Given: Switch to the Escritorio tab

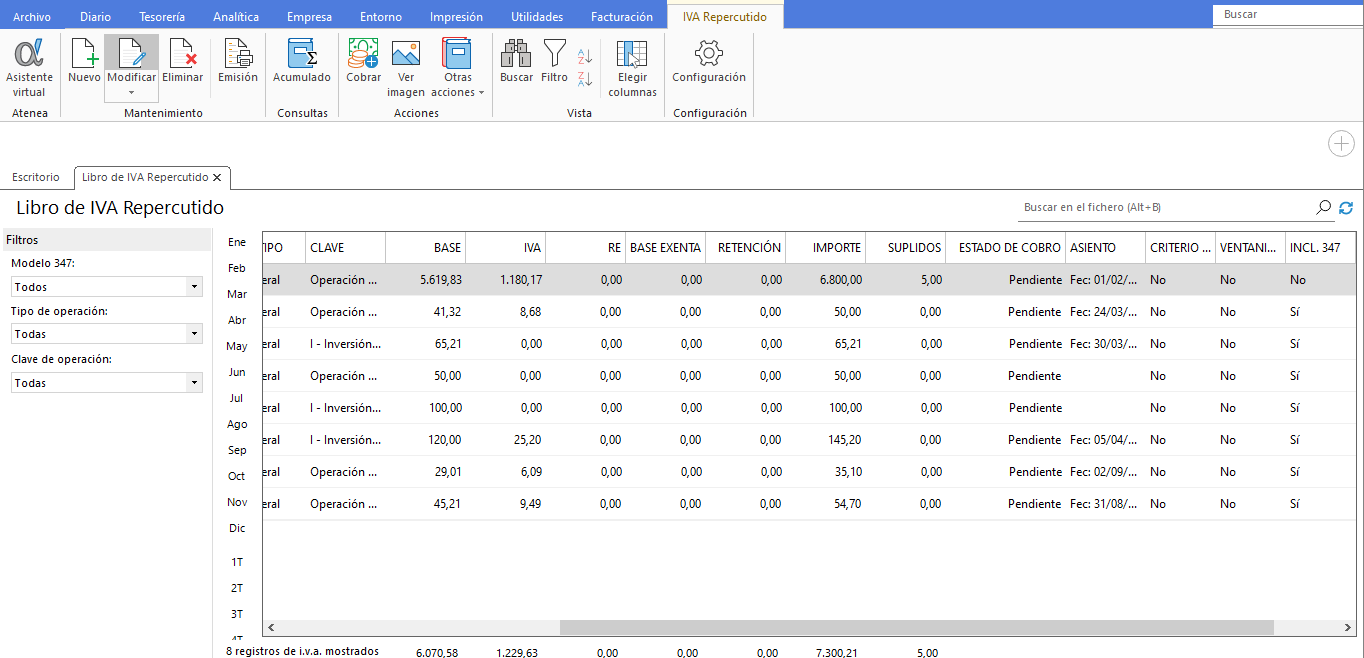Looking at the screenshot, I should [36, 177].
